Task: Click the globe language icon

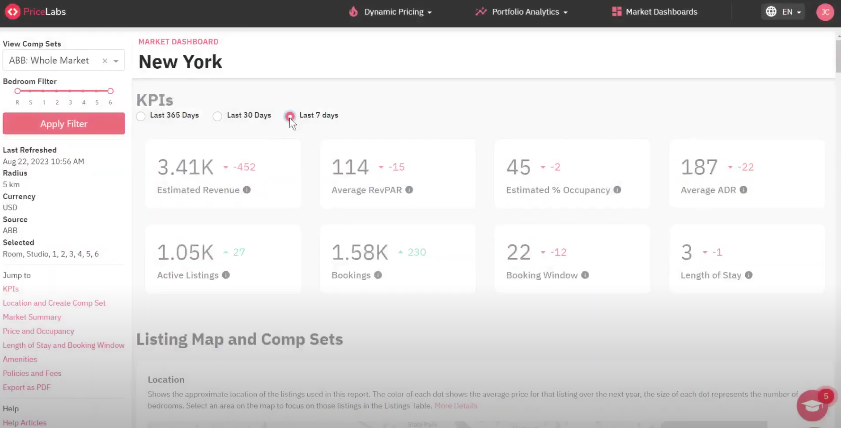Action: point(771,11)
